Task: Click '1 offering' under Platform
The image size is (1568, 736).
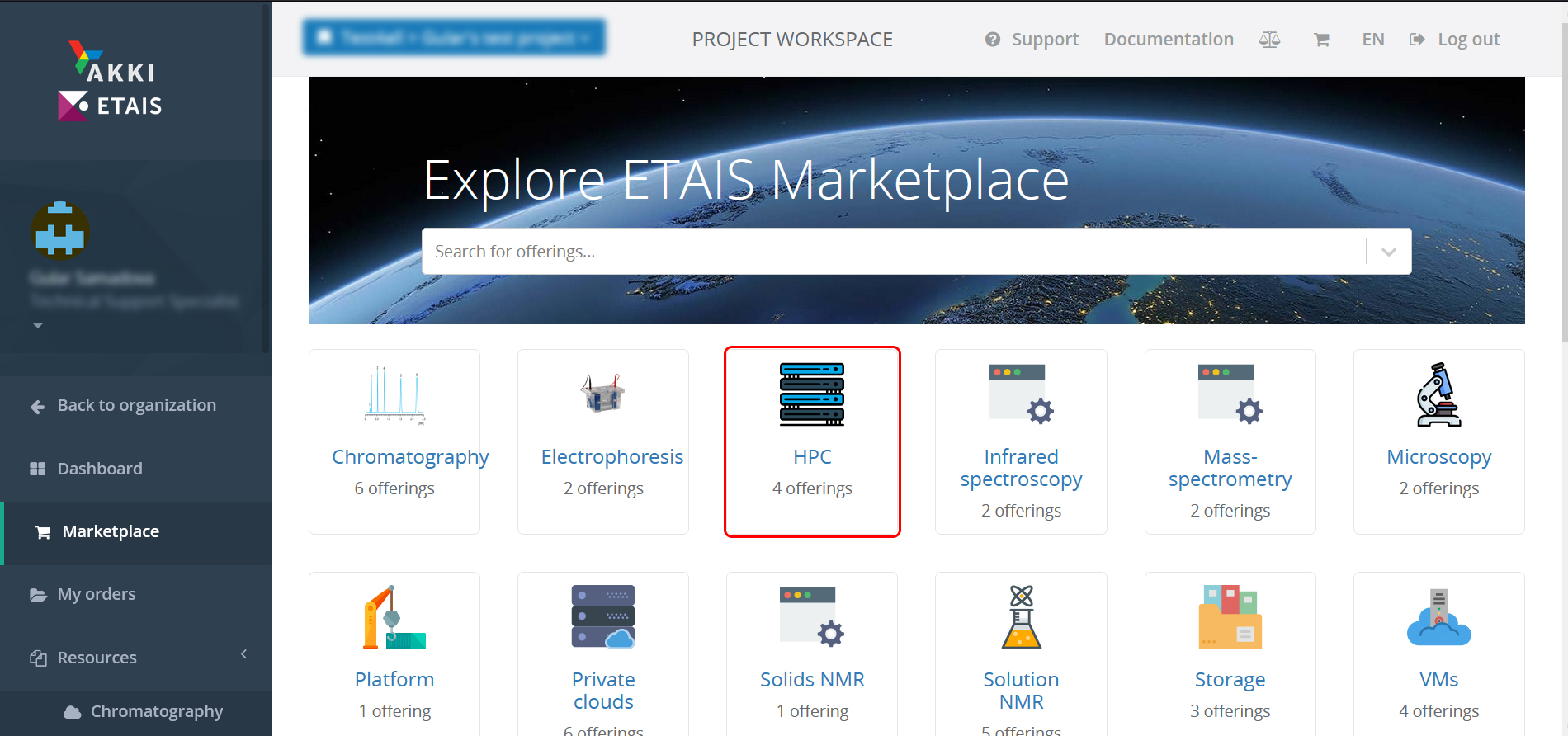Action: 394,711
